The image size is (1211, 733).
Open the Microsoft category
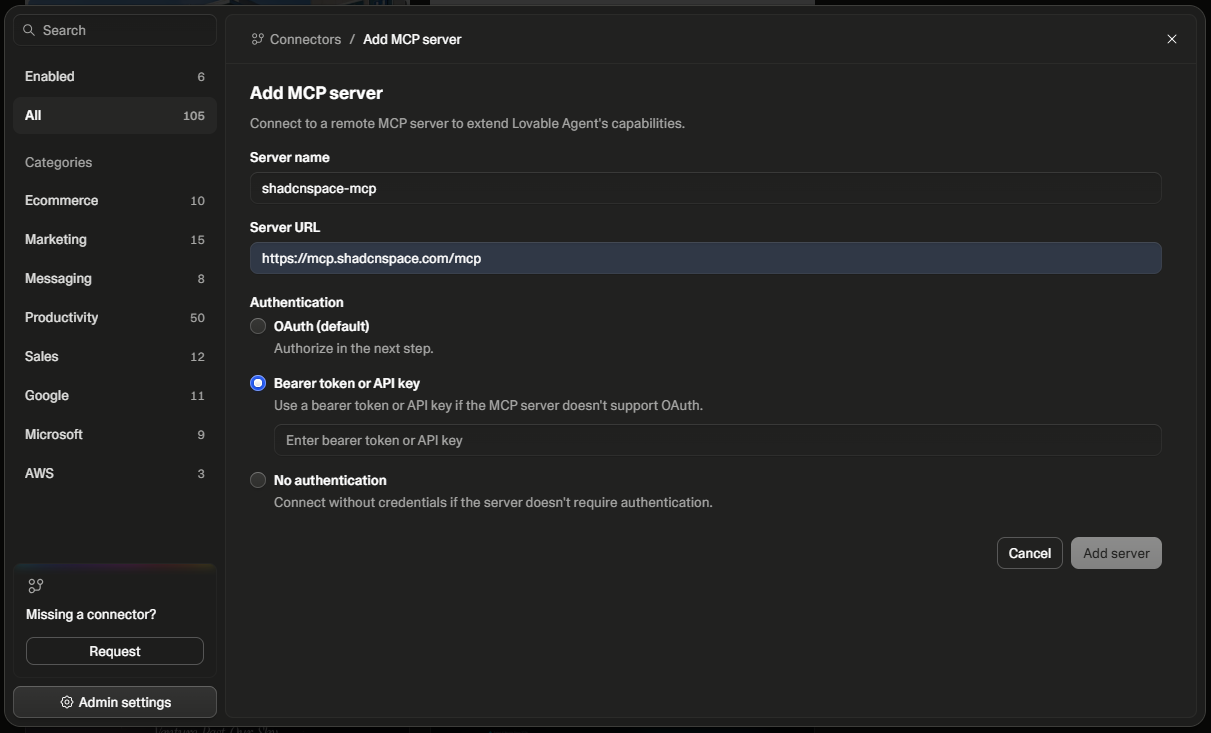[x=115, y=434]
